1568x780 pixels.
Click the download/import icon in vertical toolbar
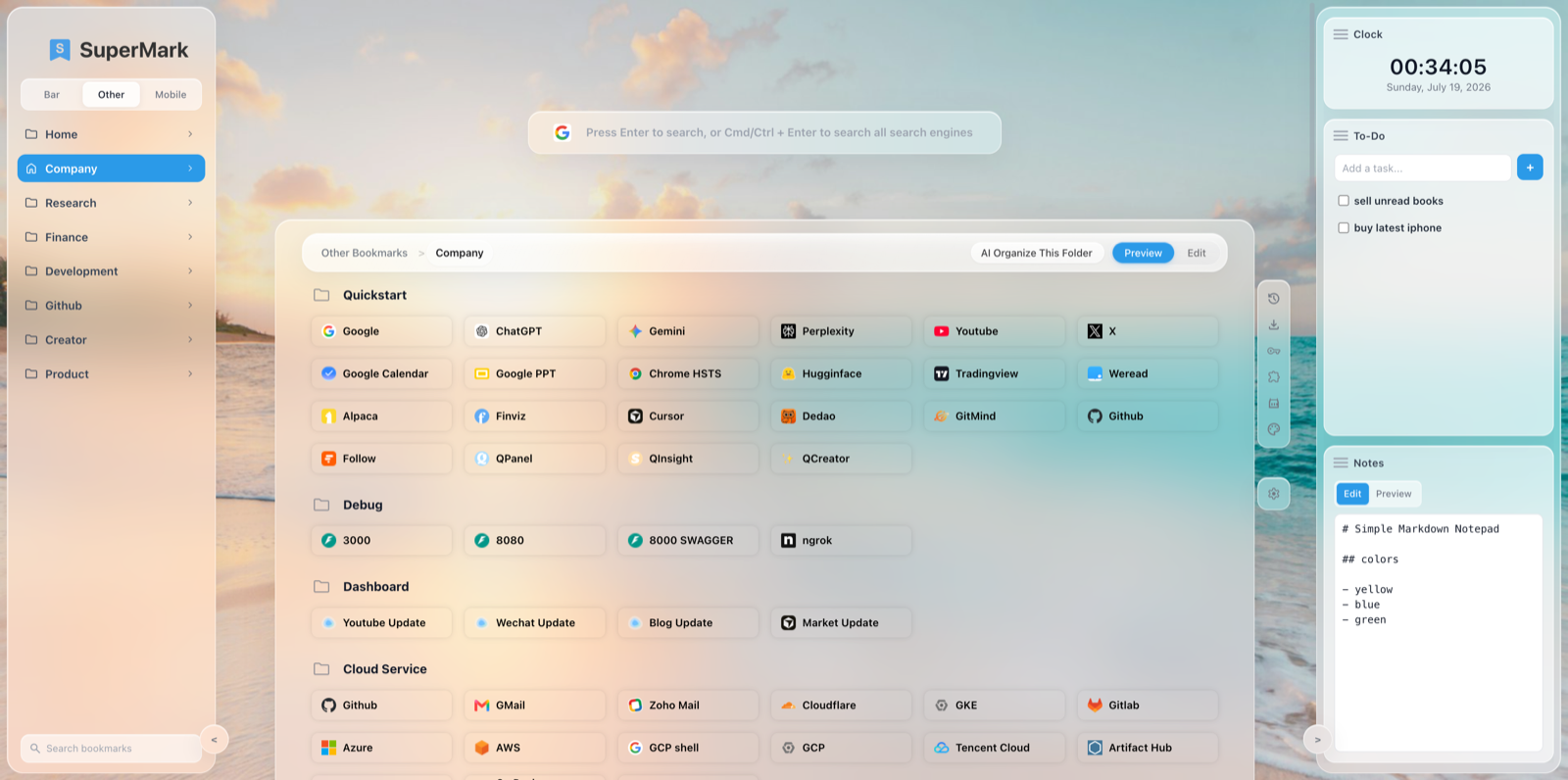click(1273, 324)
